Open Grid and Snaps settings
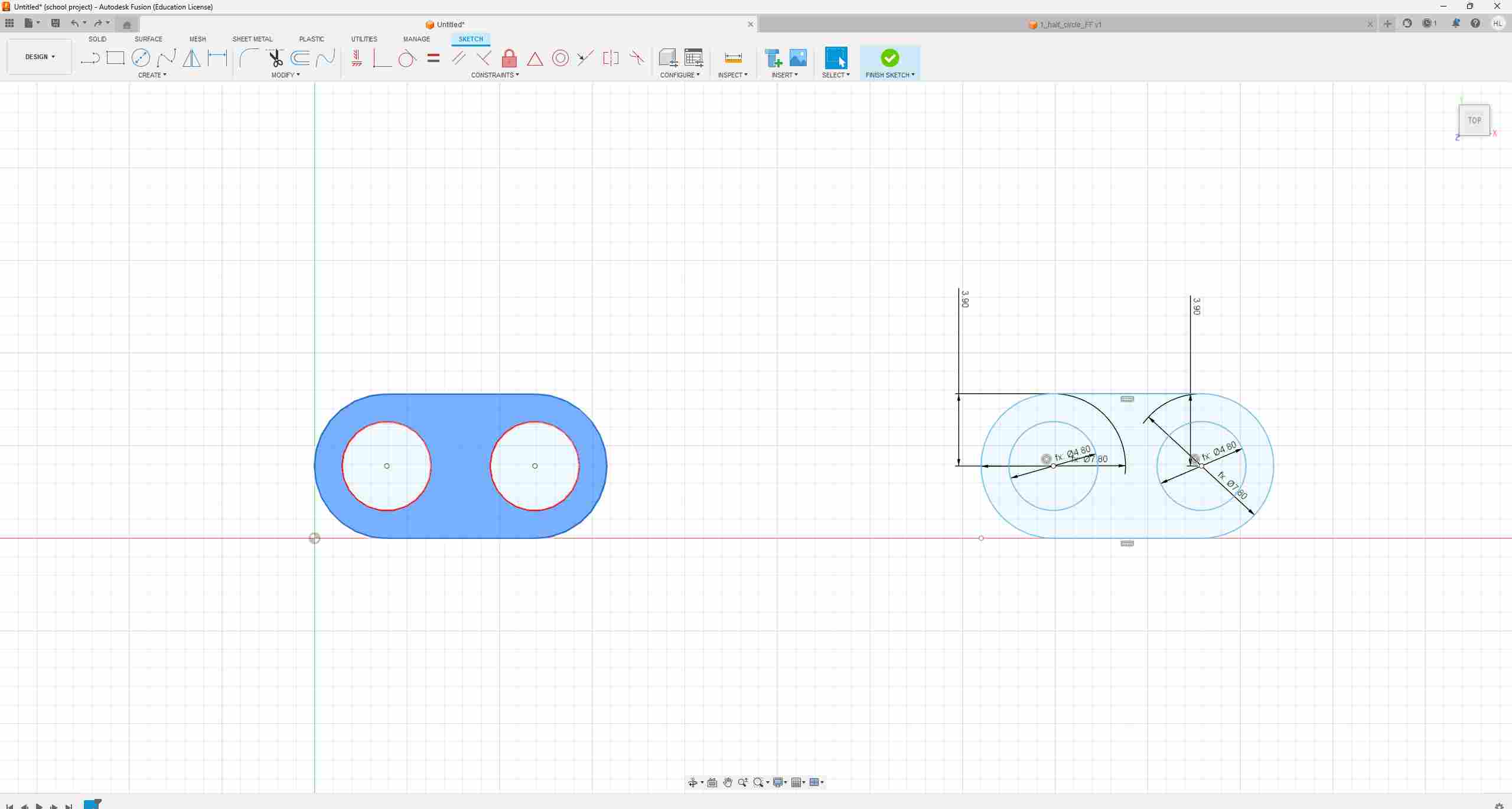Screen dimensions: 1512x809 [799, 782]
